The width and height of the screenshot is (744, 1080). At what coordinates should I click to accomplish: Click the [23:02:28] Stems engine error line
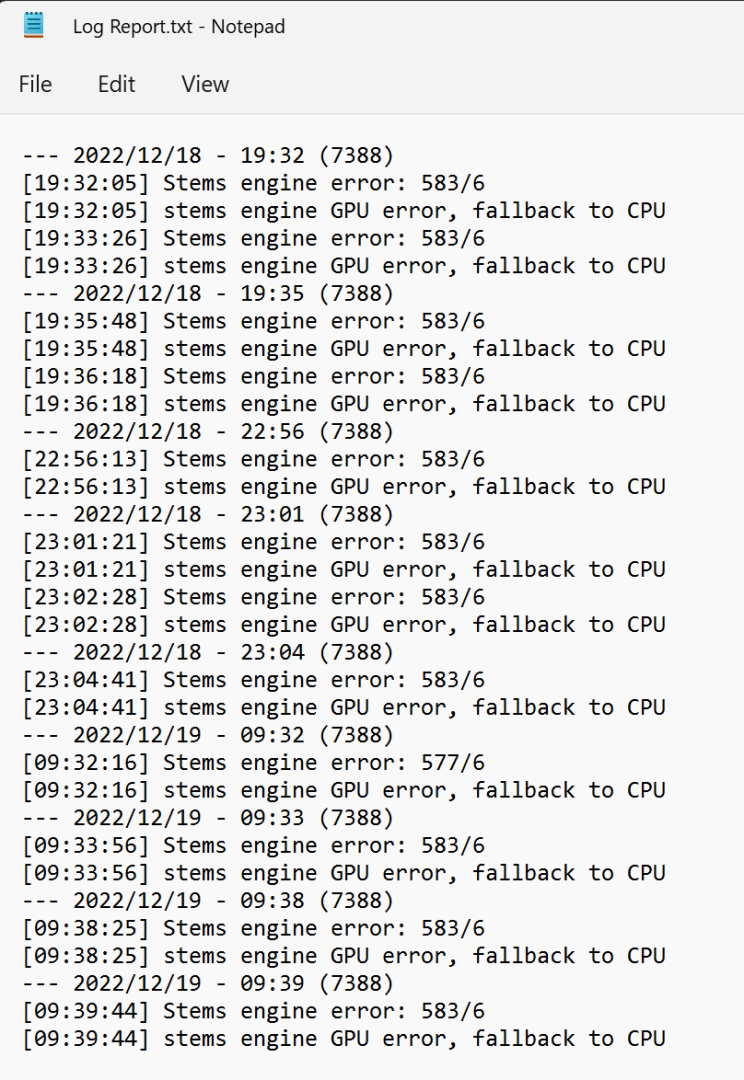(x=254, y=596)
